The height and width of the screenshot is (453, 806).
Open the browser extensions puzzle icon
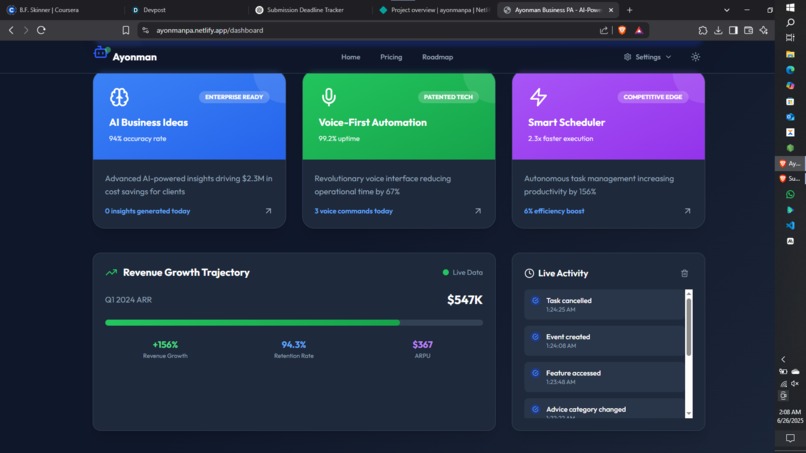point(703,30)
